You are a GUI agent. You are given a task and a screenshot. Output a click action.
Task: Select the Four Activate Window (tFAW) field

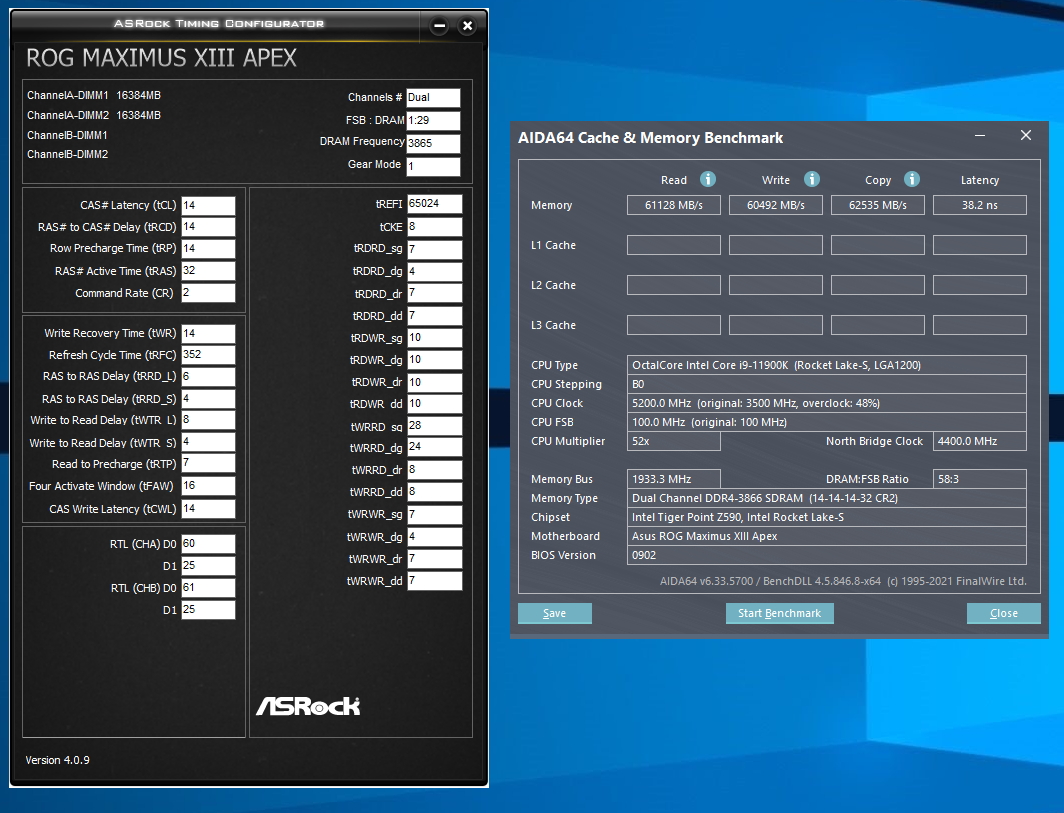pos(208,486)
